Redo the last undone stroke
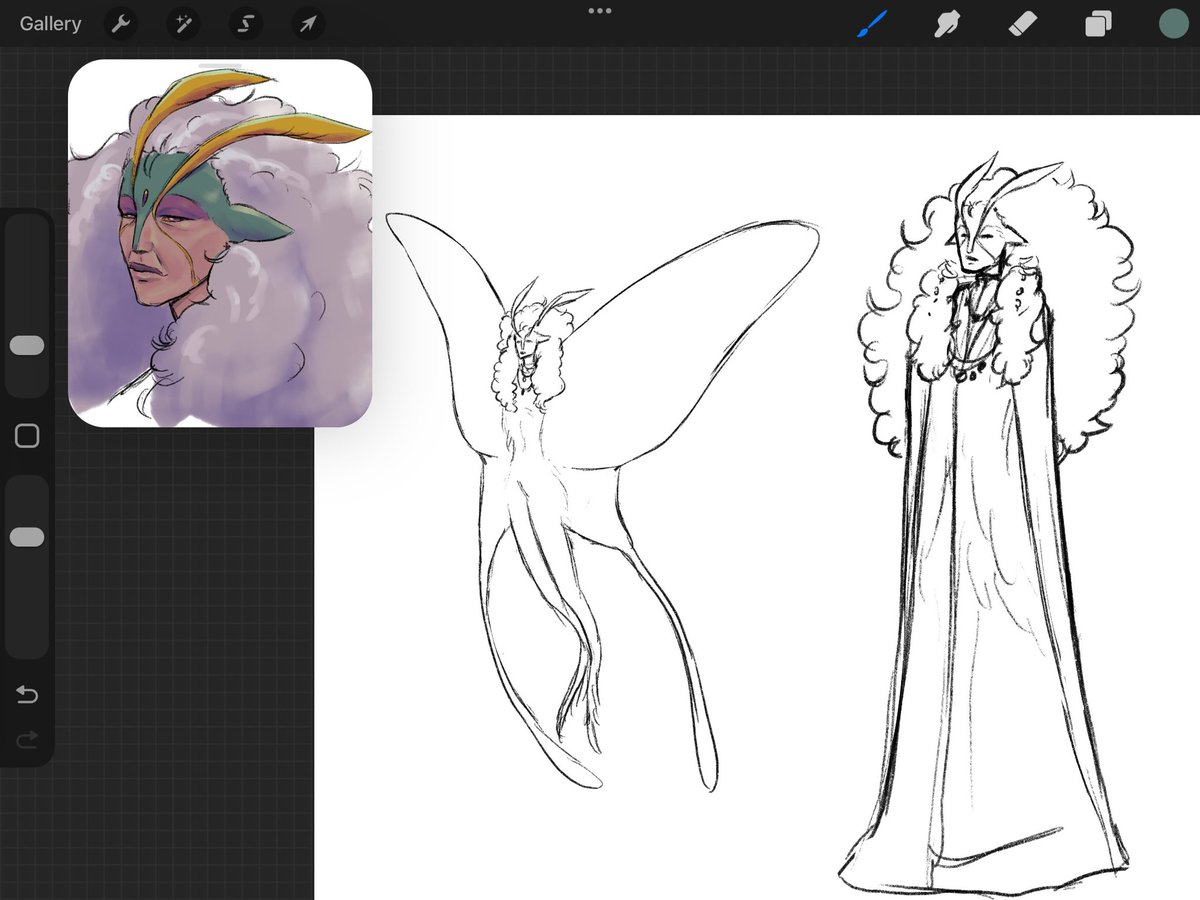Image resolution: width=1200 pixels, height=900 pixels. pos(27,740)
